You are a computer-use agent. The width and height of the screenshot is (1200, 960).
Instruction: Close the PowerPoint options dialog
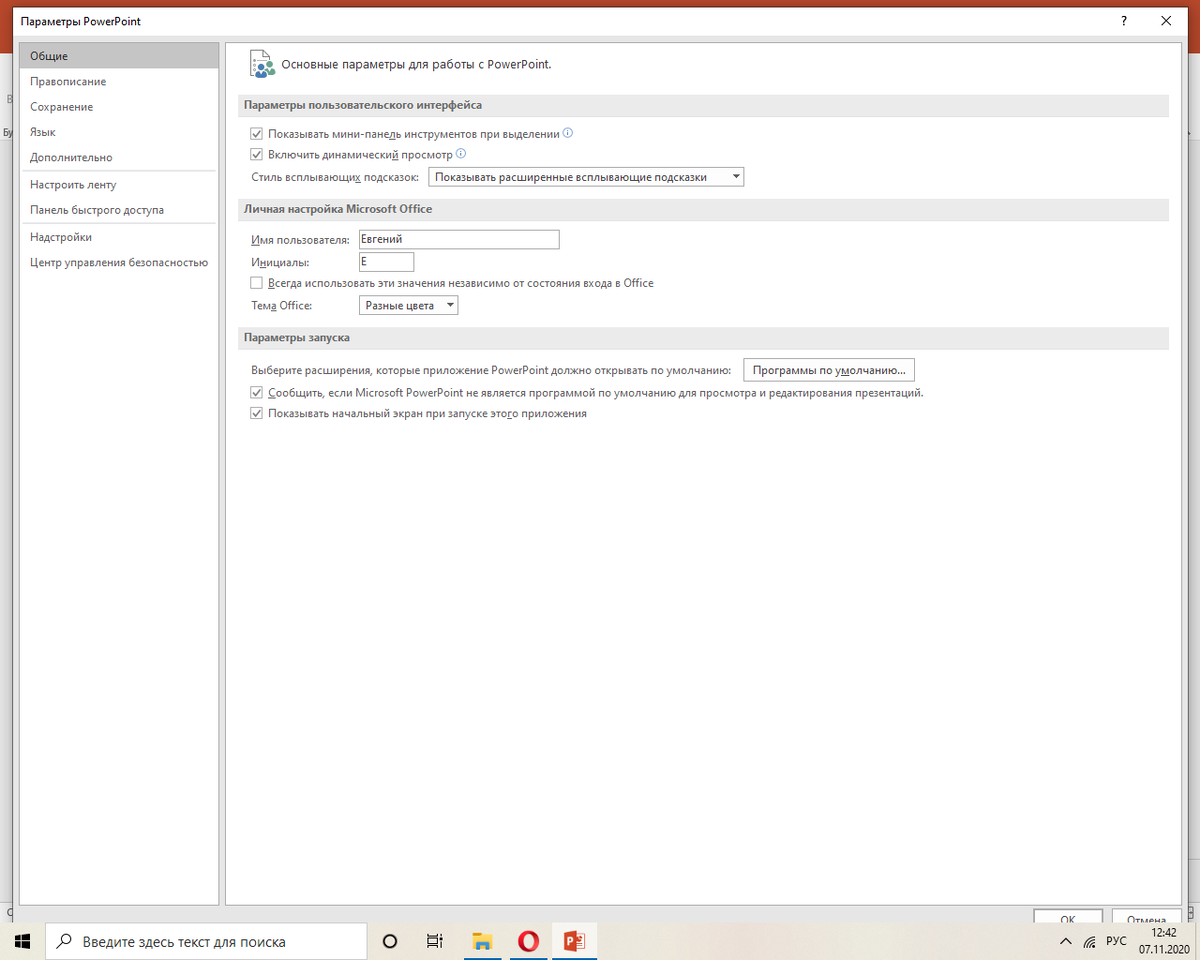(1166, 20)
